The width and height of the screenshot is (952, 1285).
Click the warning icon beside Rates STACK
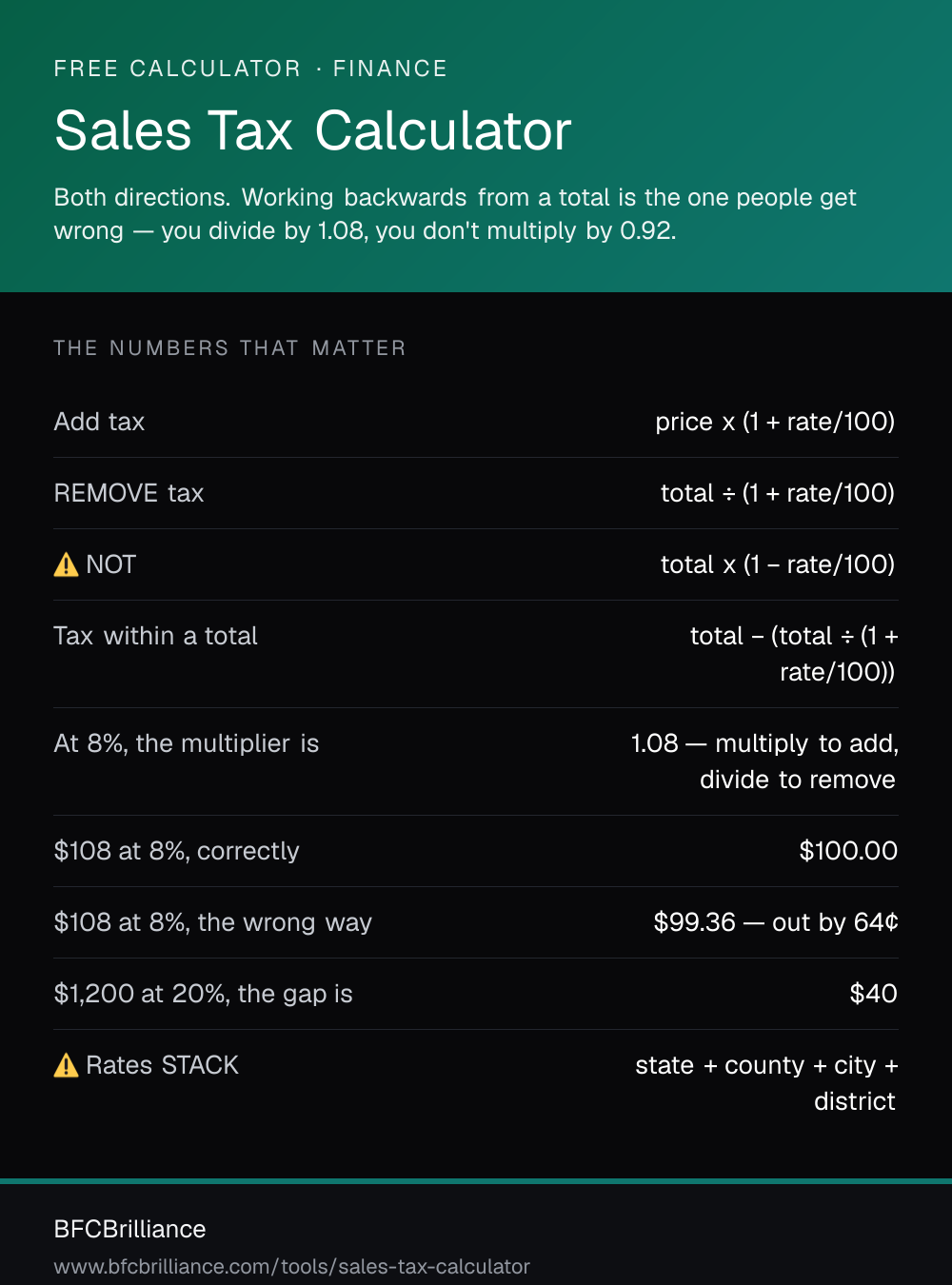[66, 1065]
